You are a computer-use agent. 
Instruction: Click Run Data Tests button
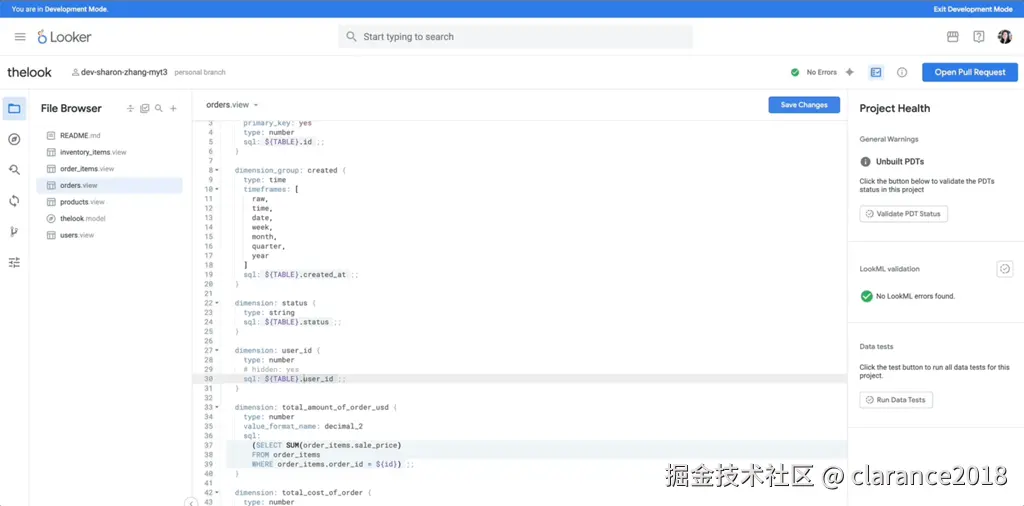896,400
